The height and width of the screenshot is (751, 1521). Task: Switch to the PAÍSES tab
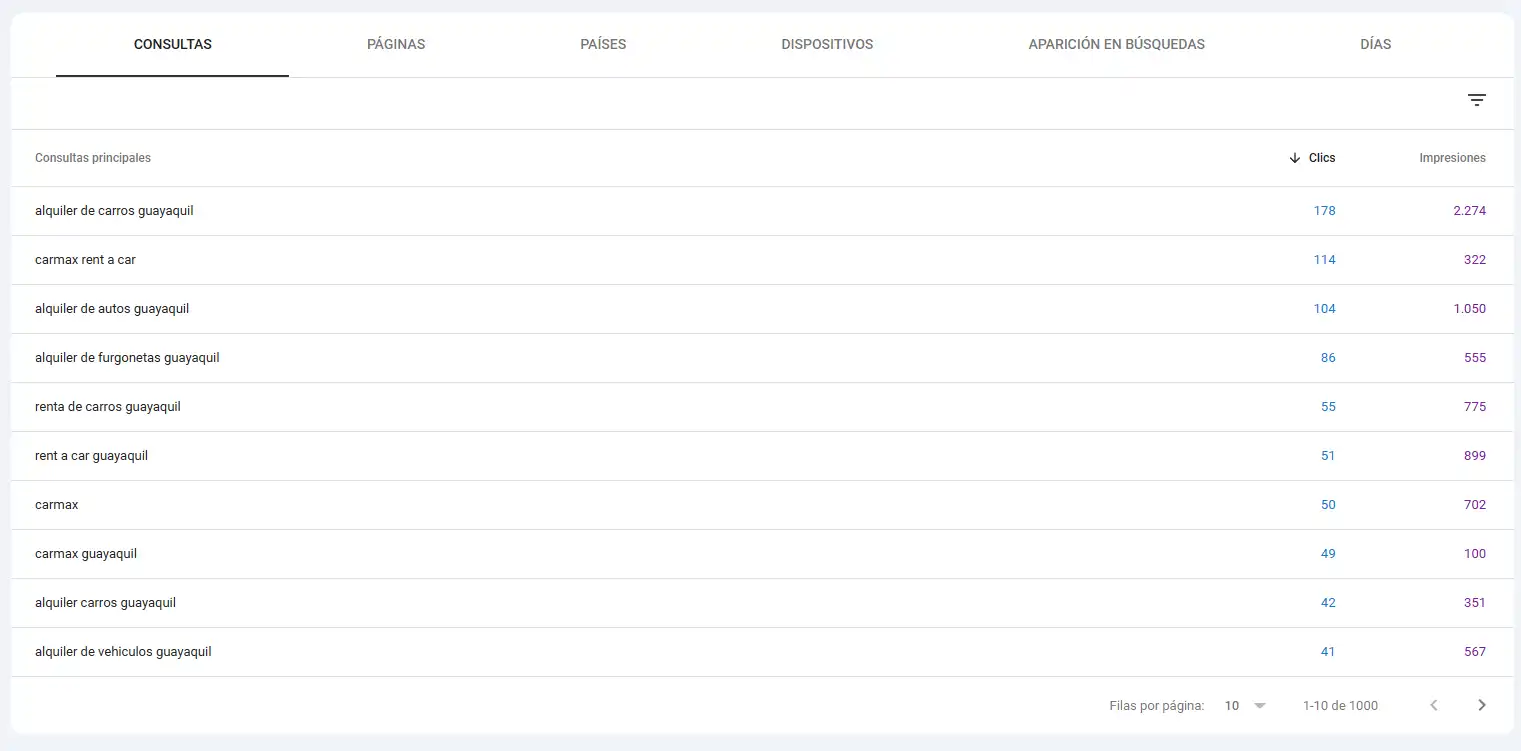(603, 45)
